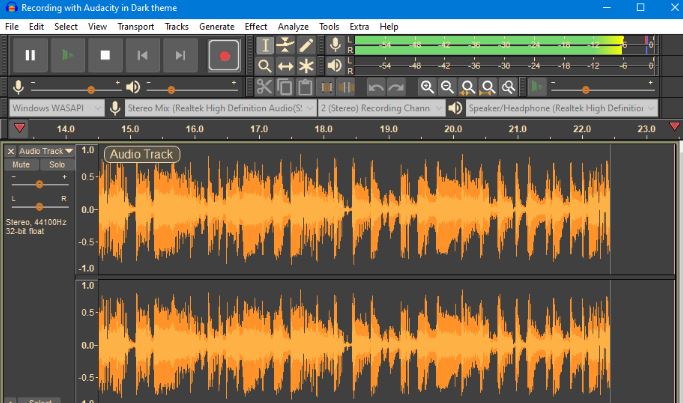Click the playback volume slider knob
The image size is (683, 403).
(x=171, y=90)
